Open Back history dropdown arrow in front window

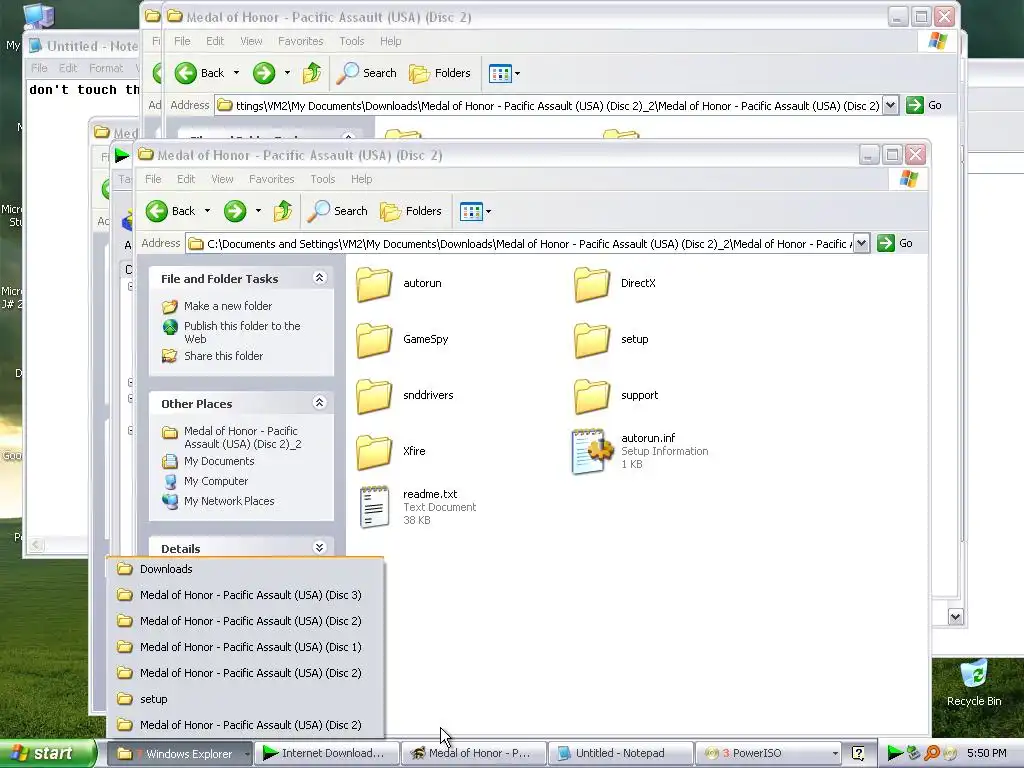click(x=208, y=211)
